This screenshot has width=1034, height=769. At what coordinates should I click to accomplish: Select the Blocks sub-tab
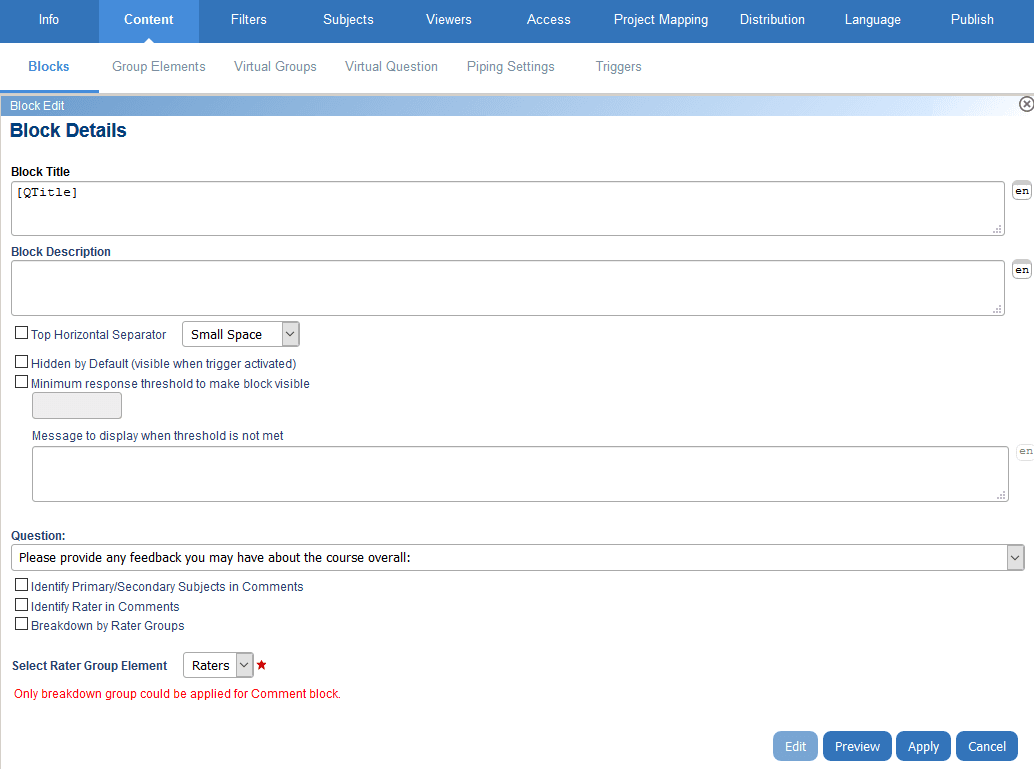coord(49,67)
